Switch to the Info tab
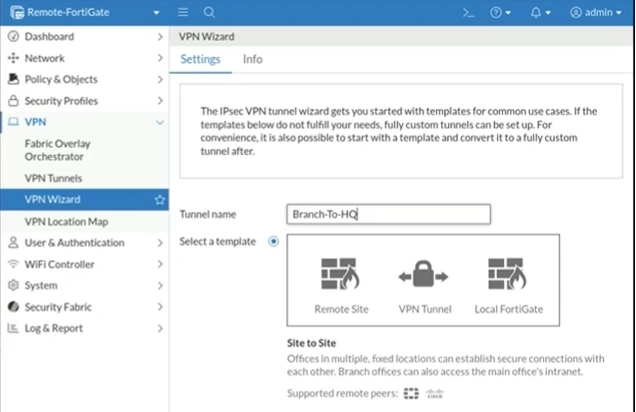The height and width of the screenshot is (412, 636). tap(253, 60)
